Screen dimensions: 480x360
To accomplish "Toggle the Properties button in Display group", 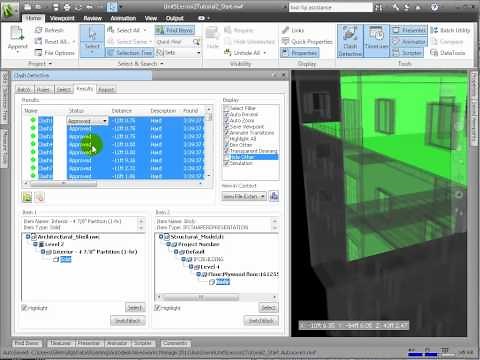I will pyautogui.click(x=300, y=53).
